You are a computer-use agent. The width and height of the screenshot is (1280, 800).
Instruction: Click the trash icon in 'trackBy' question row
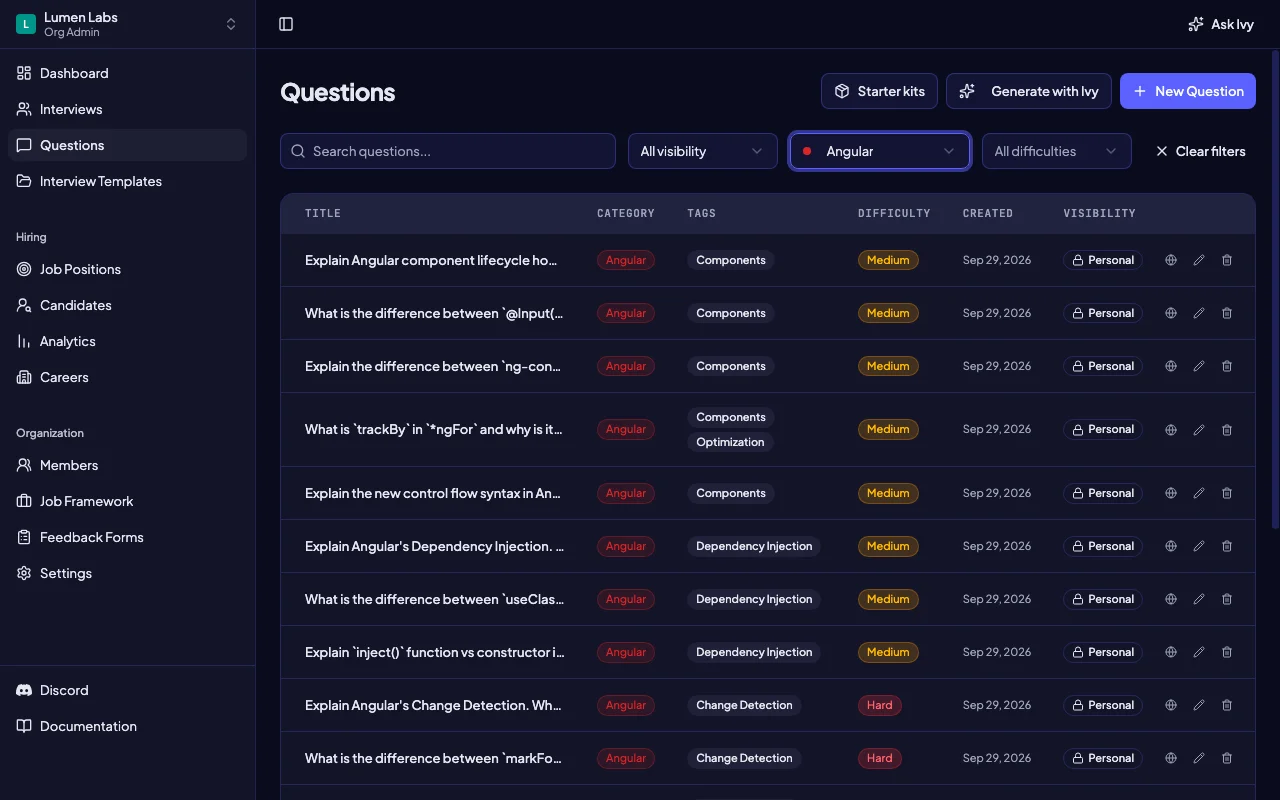coord(1227,430)
